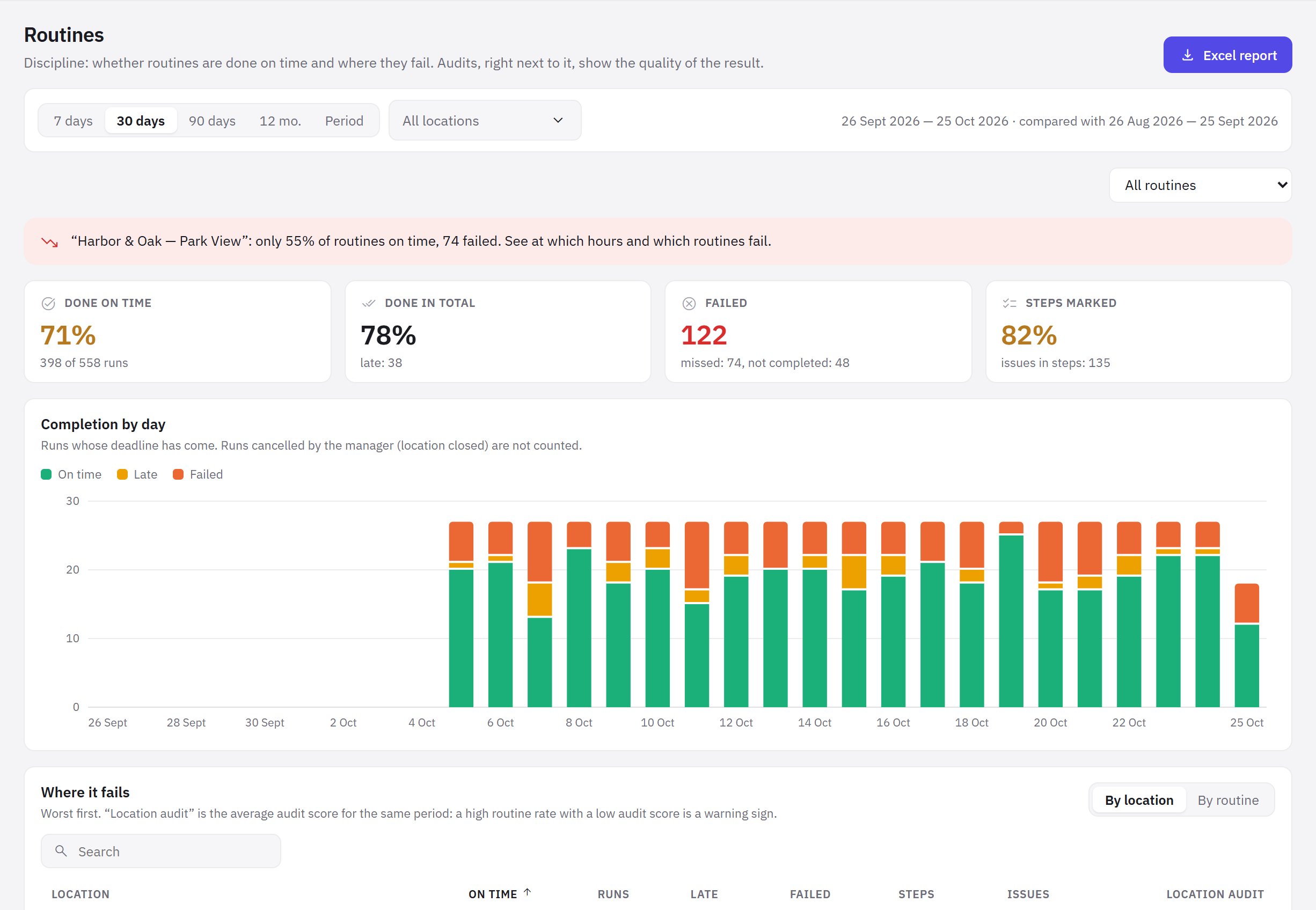Screen dimensions: 1316x910
Task: Click the crossed circle icon beside Failed
Action: 689,303
